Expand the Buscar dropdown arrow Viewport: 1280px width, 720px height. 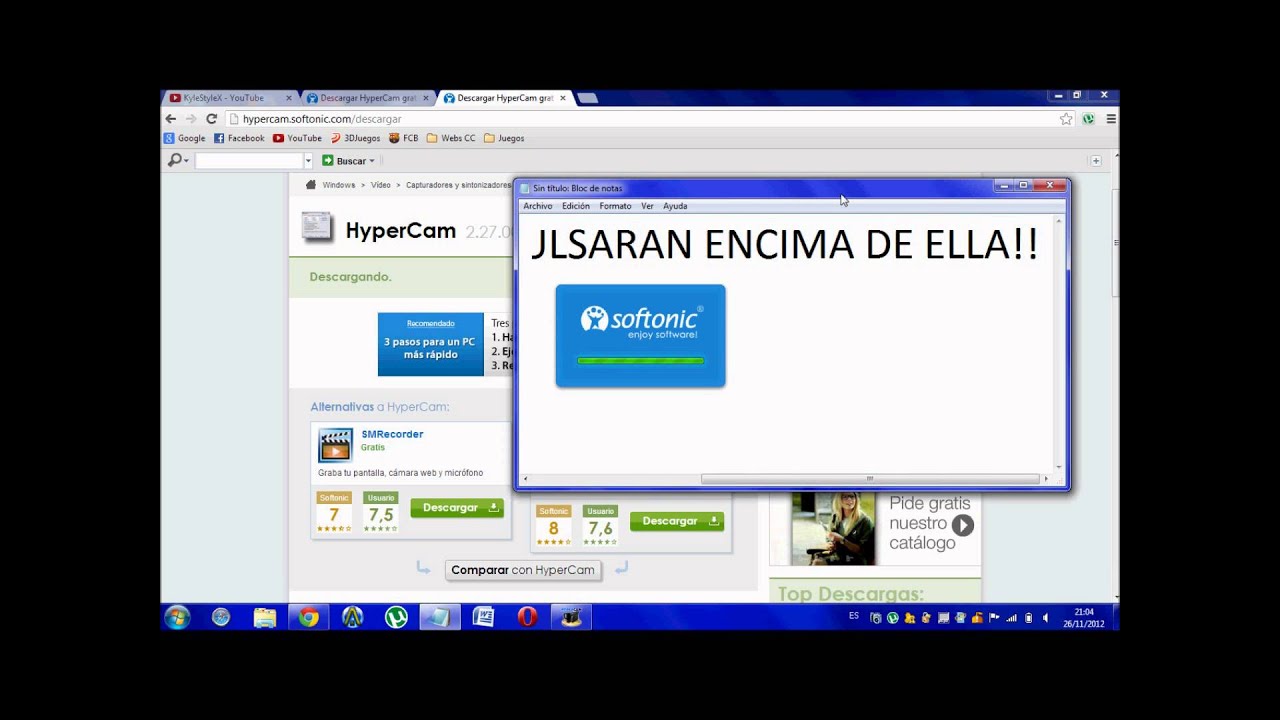coord(372,161)
